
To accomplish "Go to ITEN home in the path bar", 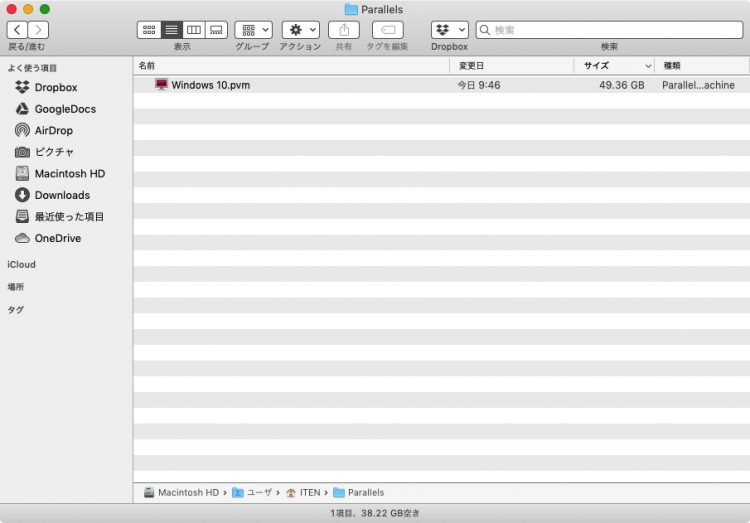I will [x=303, y=492].
